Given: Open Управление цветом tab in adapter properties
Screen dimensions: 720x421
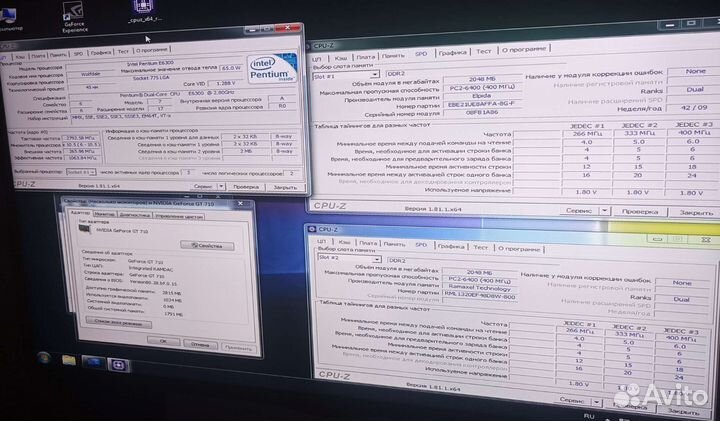Looking at the screenshot, I should (x=179, y=216).
